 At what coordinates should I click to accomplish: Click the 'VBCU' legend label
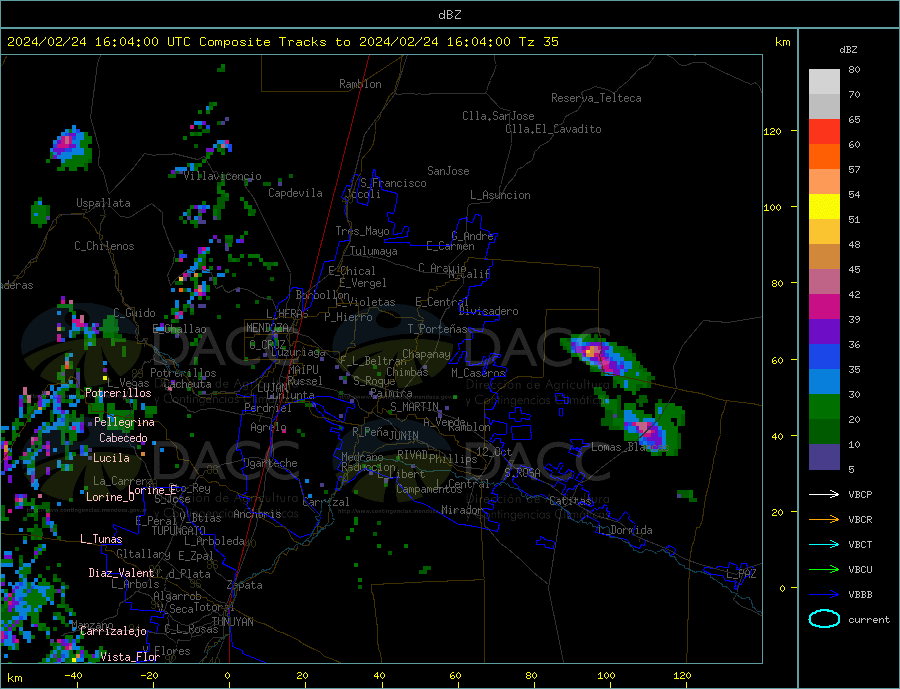pyautogui.click(x=860, y=570)
